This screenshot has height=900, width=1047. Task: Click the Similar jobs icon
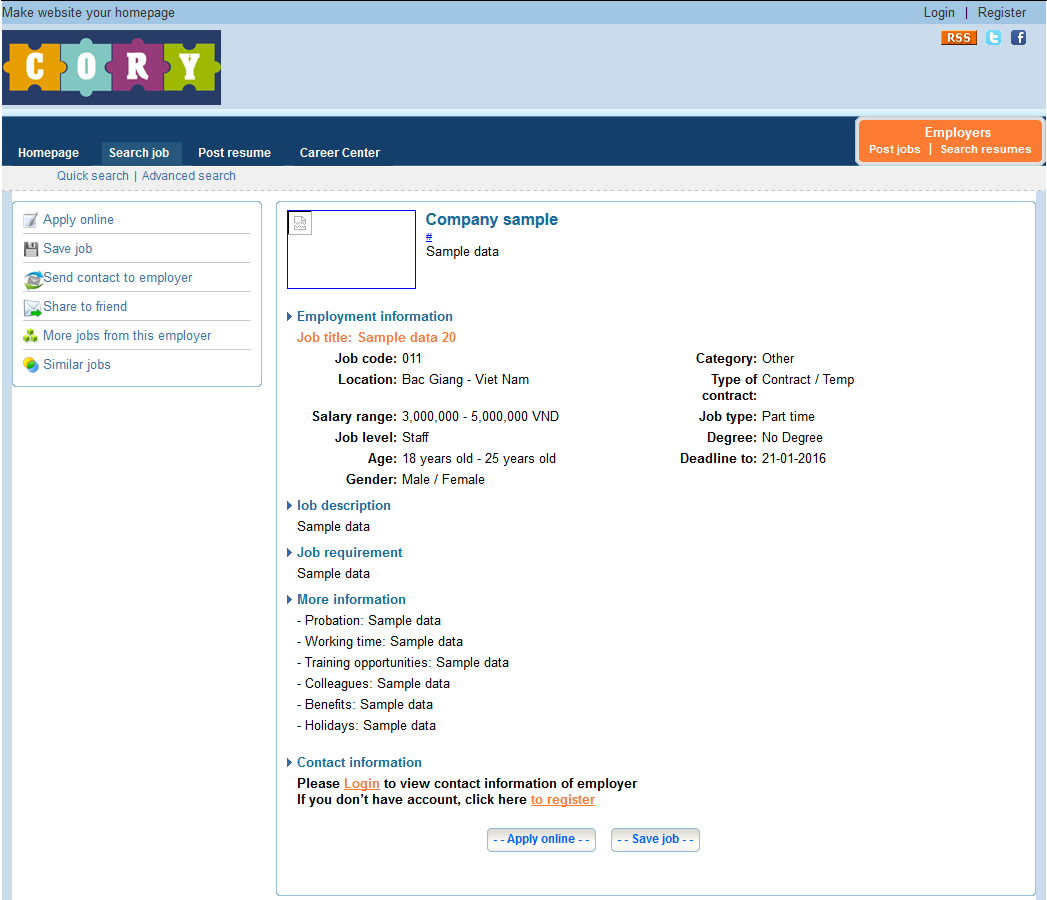[x=29, y=364]
